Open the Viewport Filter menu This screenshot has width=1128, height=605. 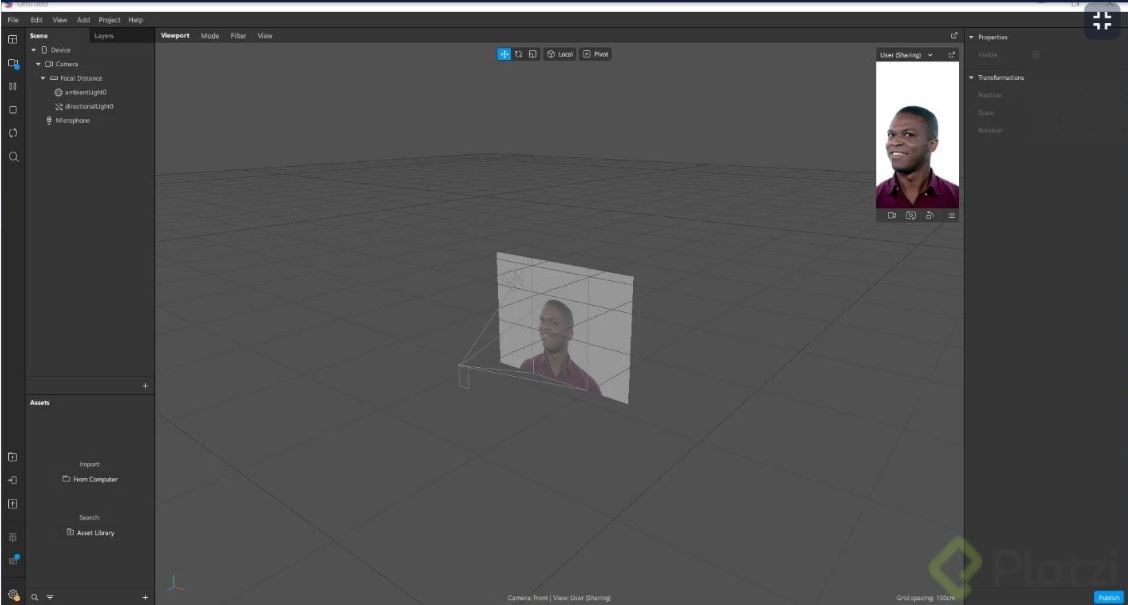(238, 36)
